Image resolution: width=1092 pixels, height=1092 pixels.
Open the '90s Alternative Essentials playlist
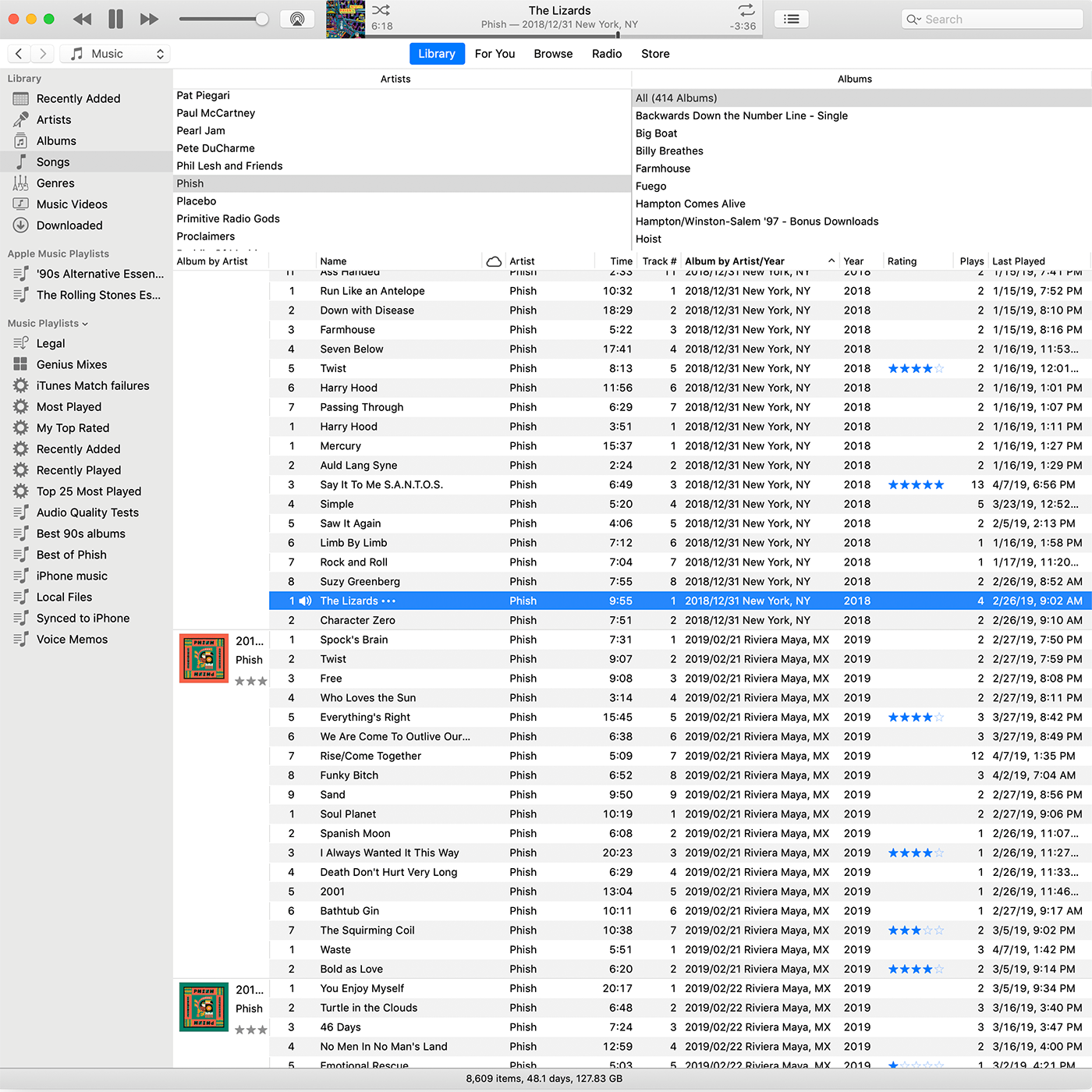86,274
